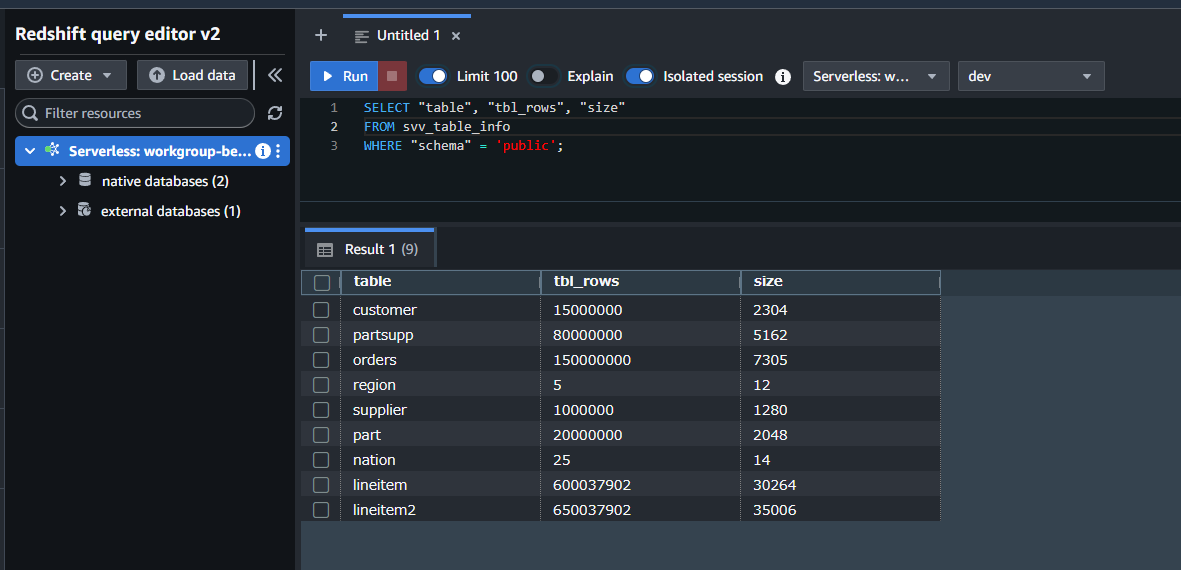The image size is (1181, 570).
Task: Check the region row checkbox
Action: 321,385
